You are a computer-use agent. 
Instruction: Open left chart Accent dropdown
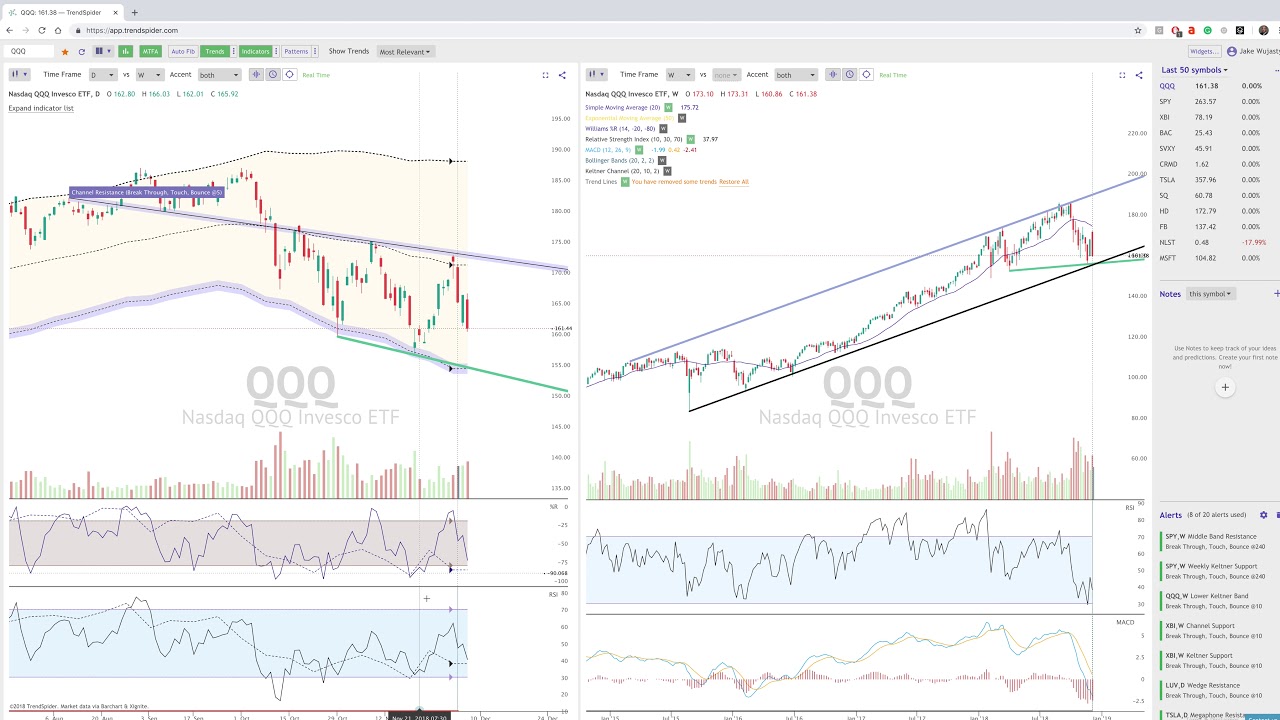pyautogui.click(x=219, y=74)
